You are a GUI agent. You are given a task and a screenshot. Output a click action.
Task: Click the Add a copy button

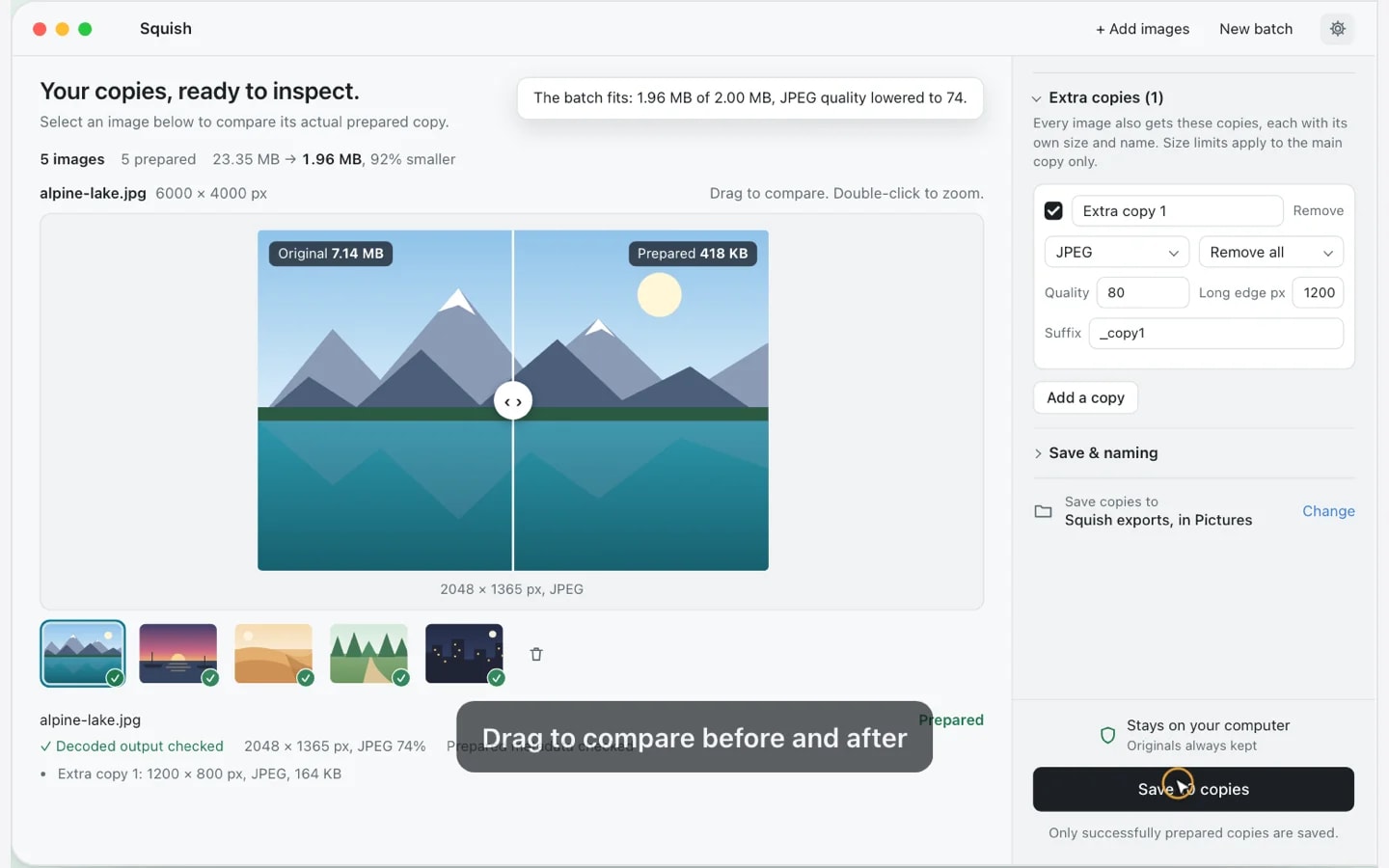pos(1085,397)
